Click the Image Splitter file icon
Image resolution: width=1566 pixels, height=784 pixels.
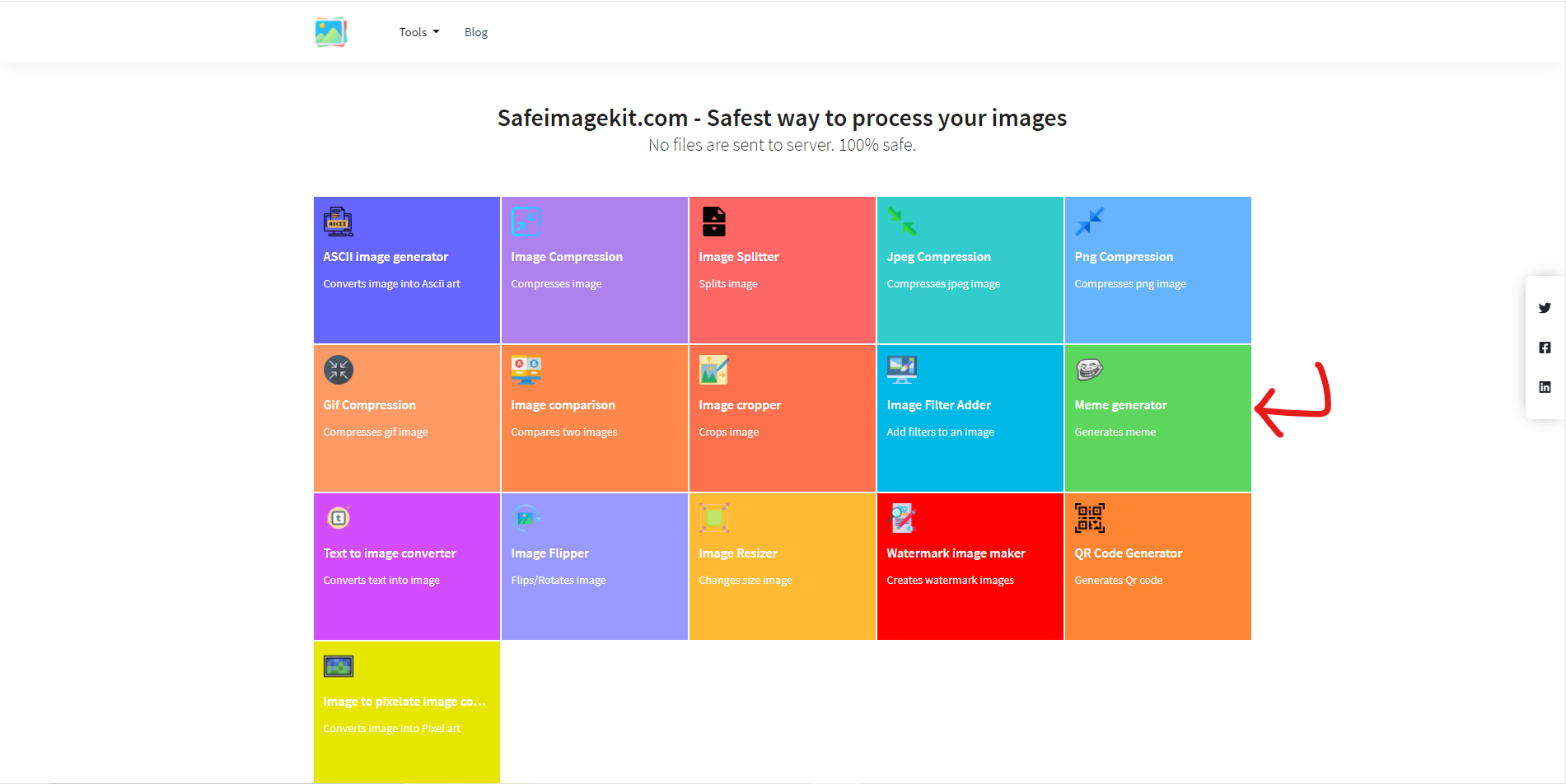pyautogui.click(x=714, y=222)
